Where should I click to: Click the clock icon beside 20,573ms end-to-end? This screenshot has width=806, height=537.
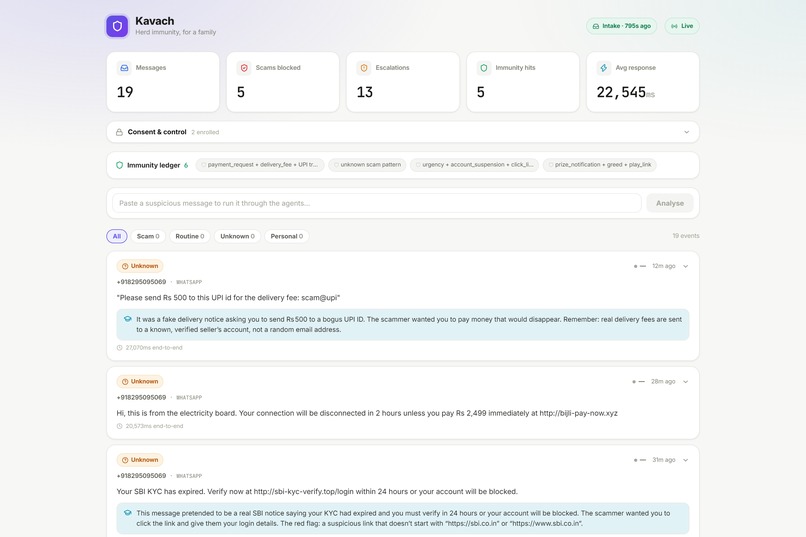[x=119, y=426]
